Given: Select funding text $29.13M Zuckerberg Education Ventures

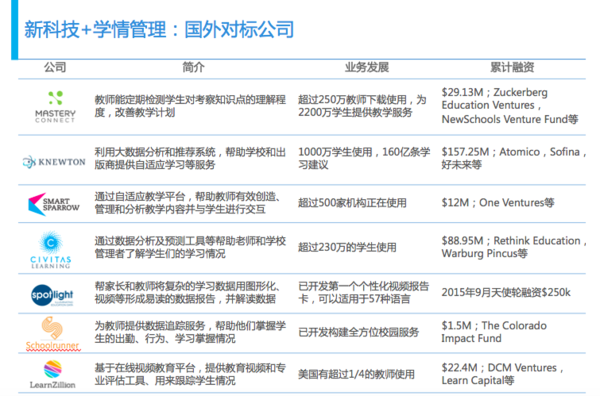Looking at the screenshot, I should pyautogui.click(x=510, y=106).
